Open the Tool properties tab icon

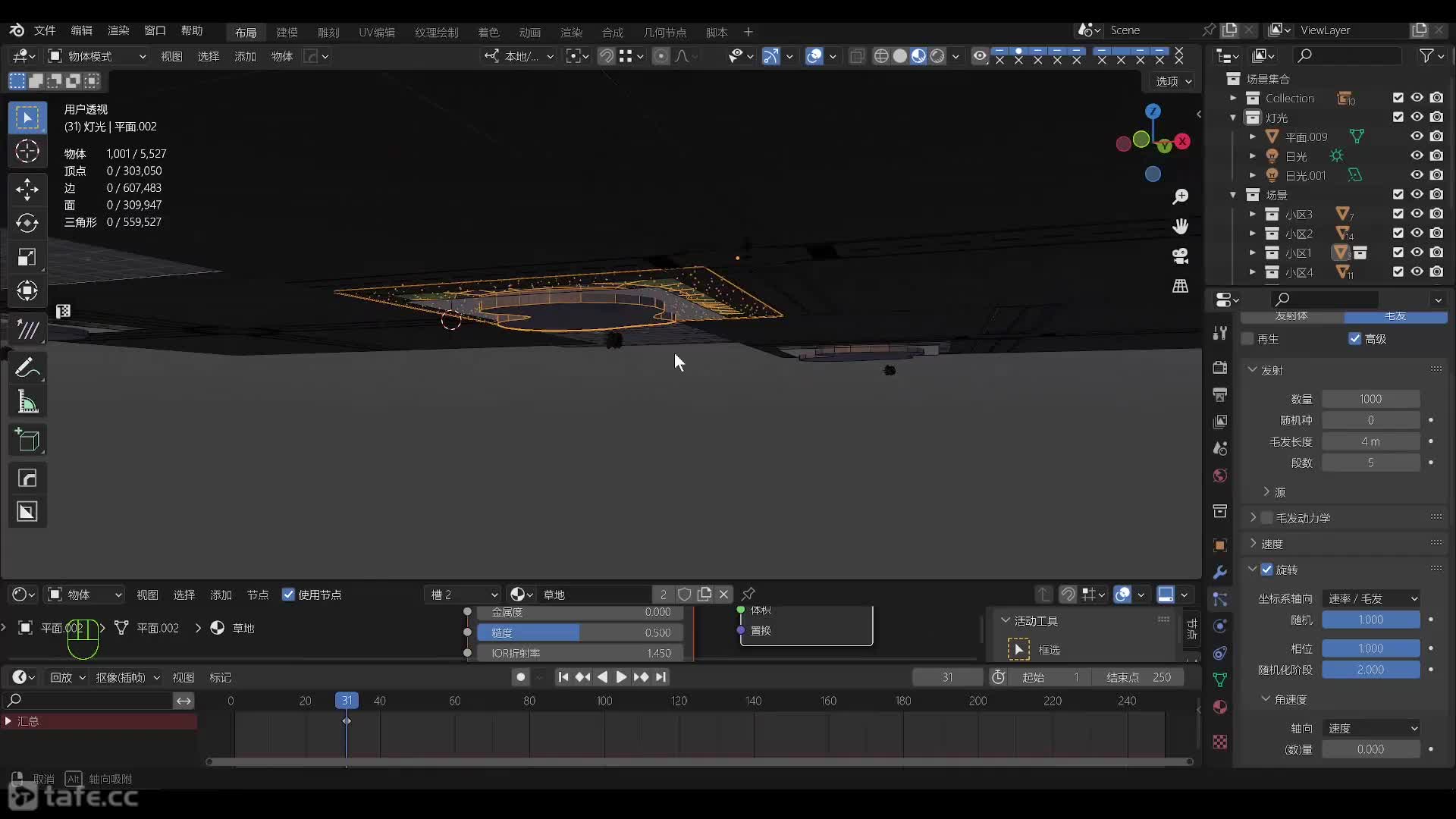[x=1219, y=332]
